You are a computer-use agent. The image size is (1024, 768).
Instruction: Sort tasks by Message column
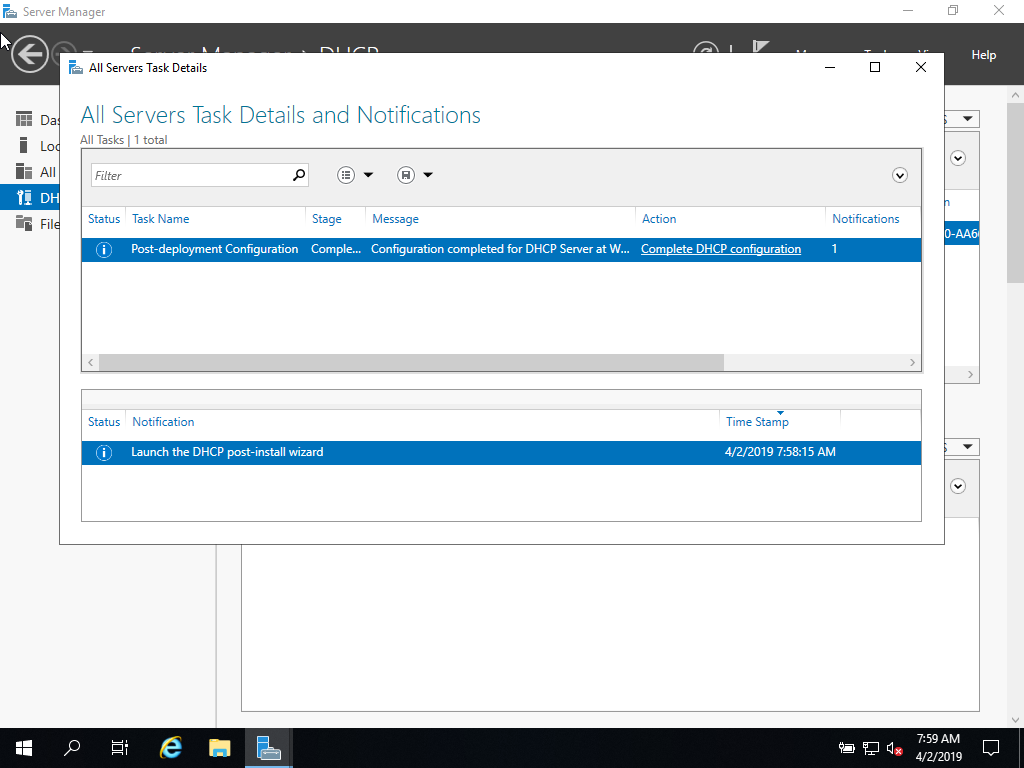[x=395, y=219]
